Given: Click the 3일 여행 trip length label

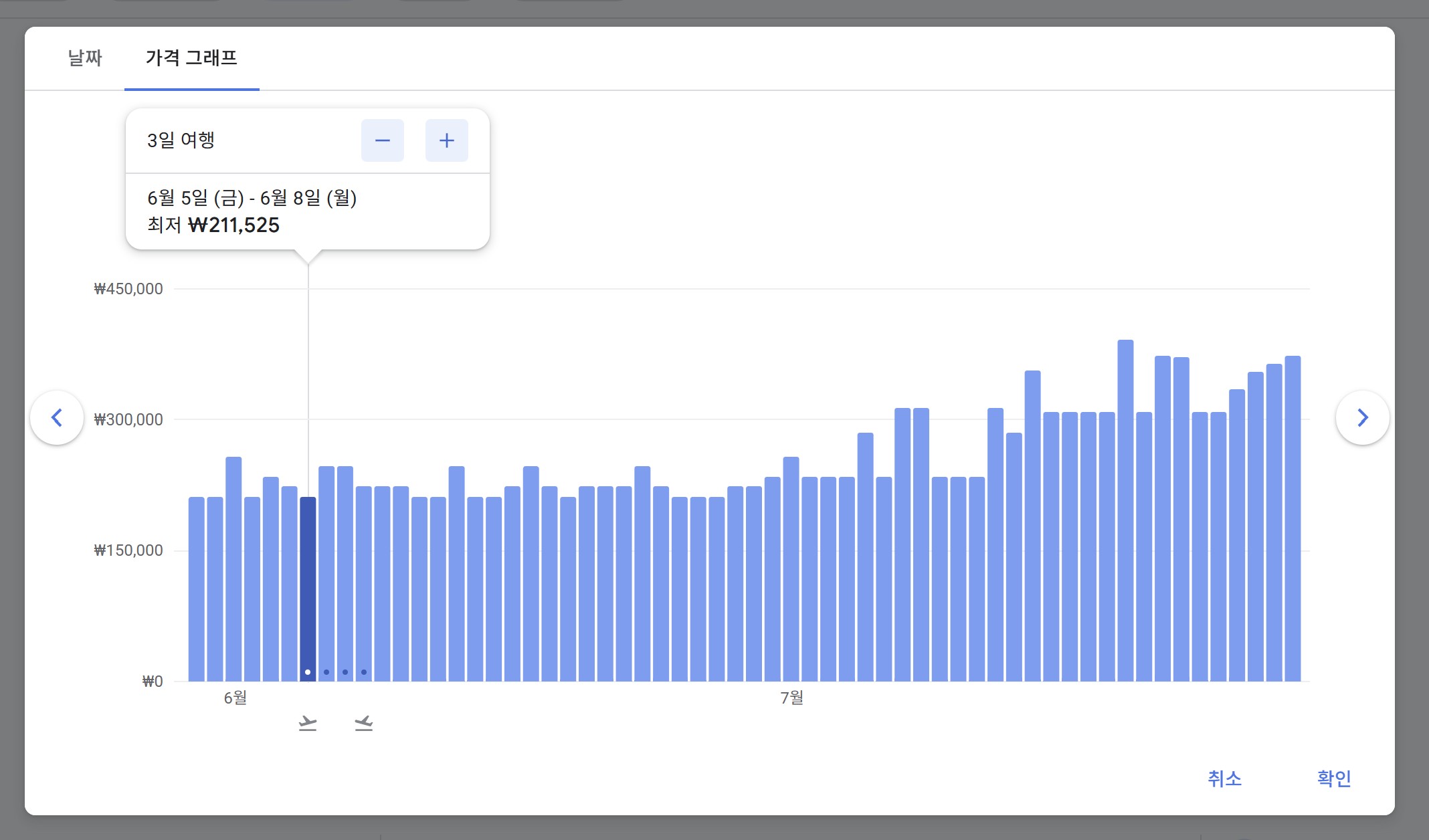Looking at the screenshot, I should click(181, 140).
